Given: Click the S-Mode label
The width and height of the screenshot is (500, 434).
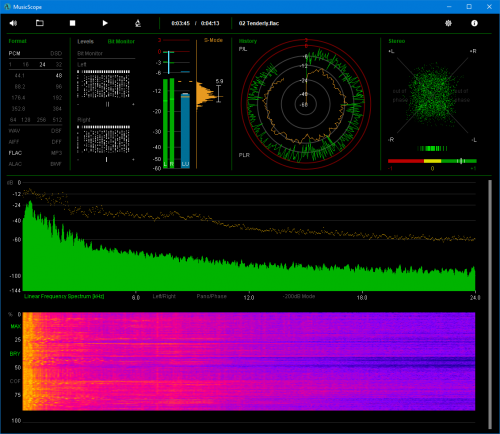Looking at the screenshot, I should 213,40.
